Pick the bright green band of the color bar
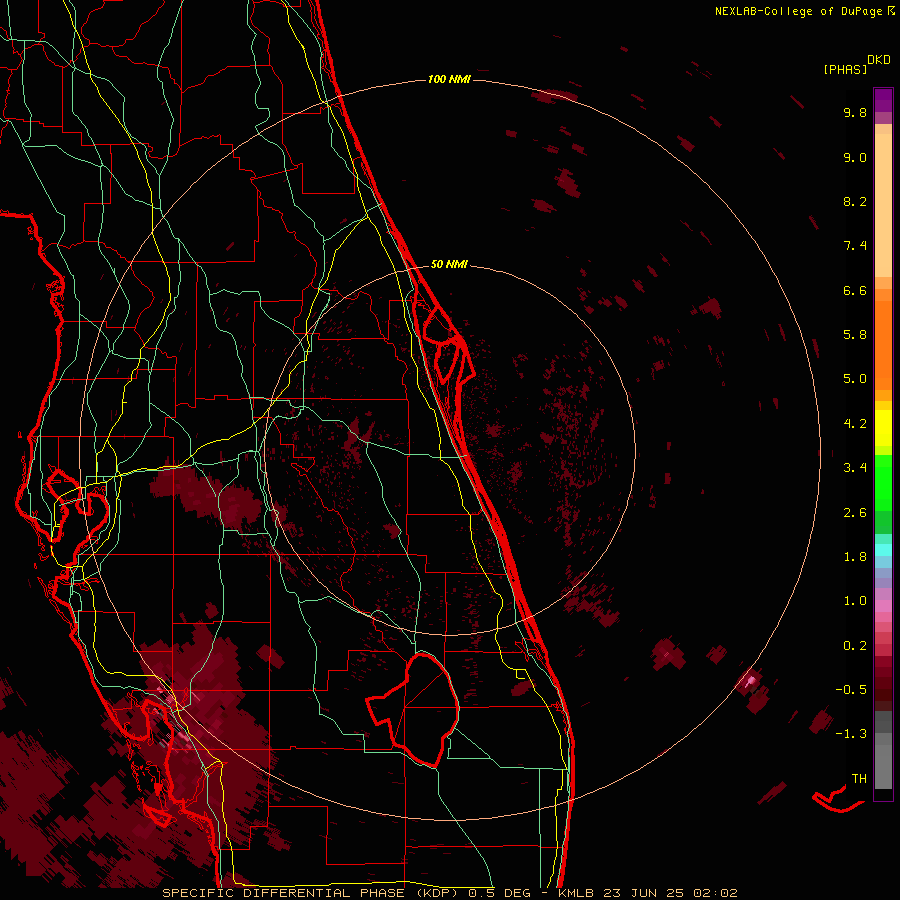 coord(883,482)
